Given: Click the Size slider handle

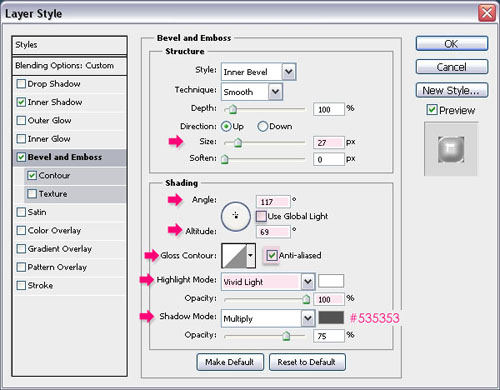Looking at the screenshot, I should (238, 143).
